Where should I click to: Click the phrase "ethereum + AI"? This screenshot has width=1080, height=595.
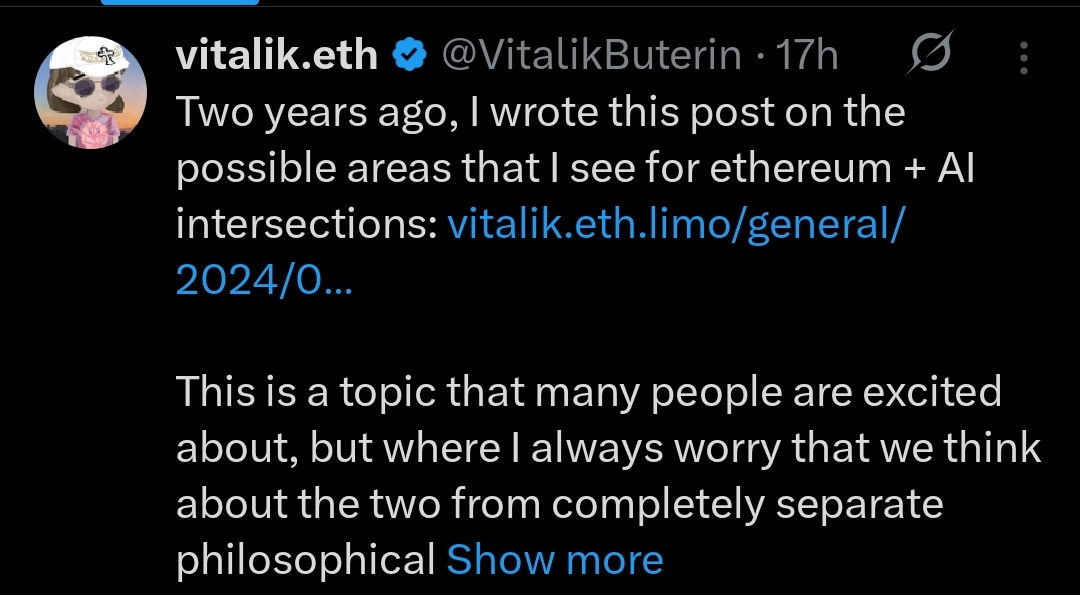point(842,169)
